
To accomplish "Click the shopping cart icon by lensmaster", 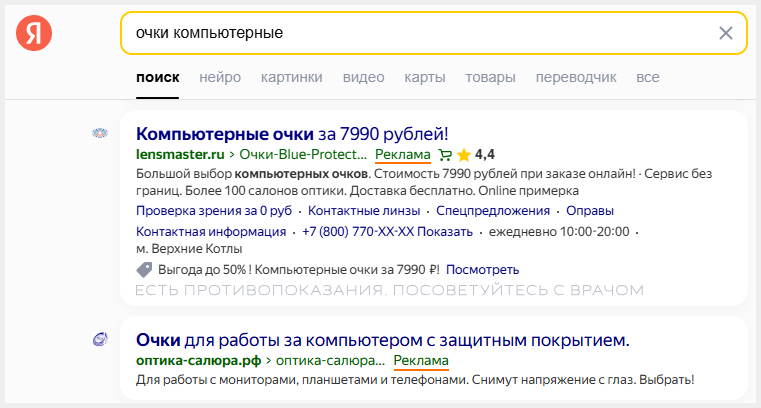I will (445, 155).
